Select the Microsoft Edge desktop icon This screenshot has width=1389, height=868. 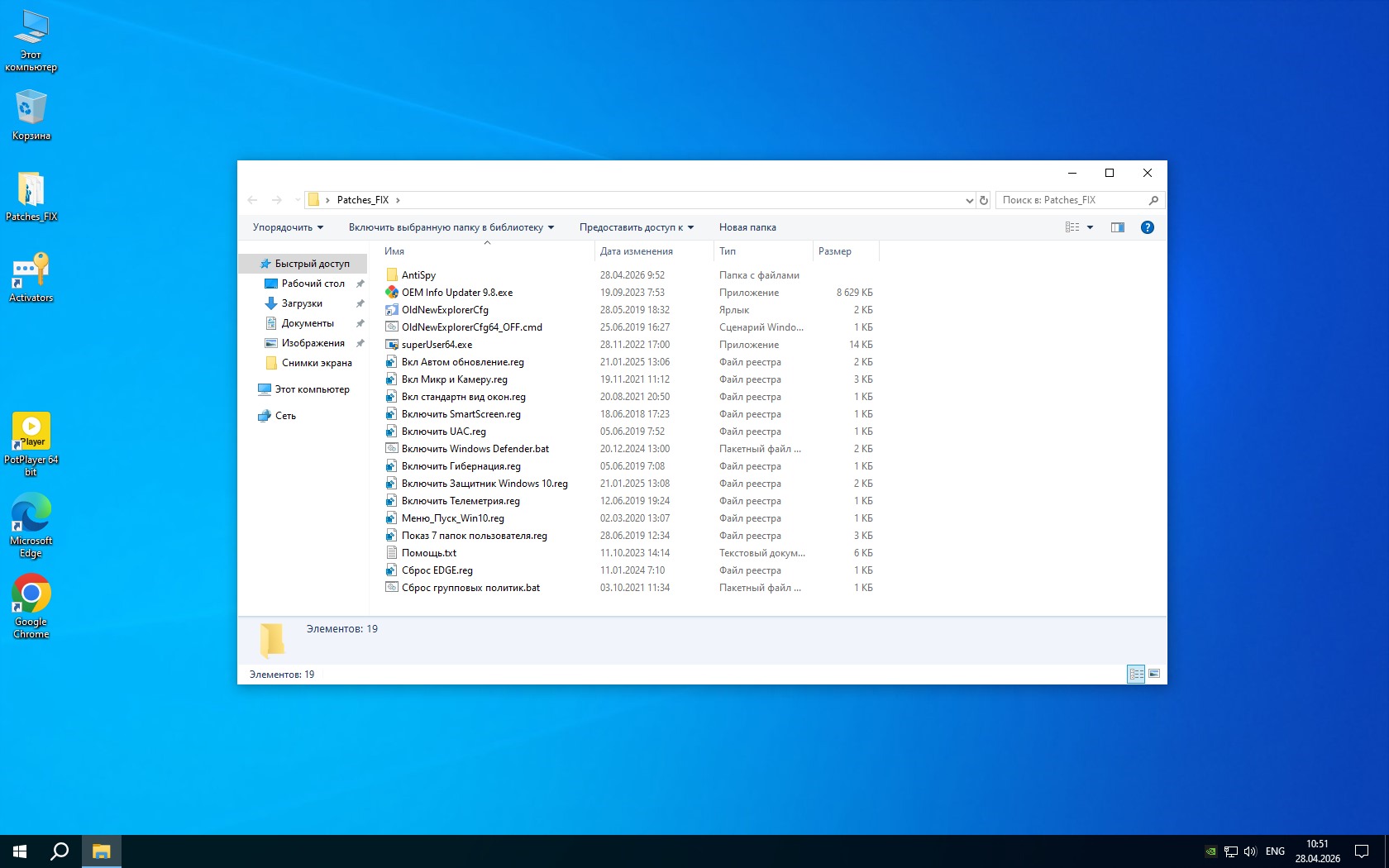31,524
